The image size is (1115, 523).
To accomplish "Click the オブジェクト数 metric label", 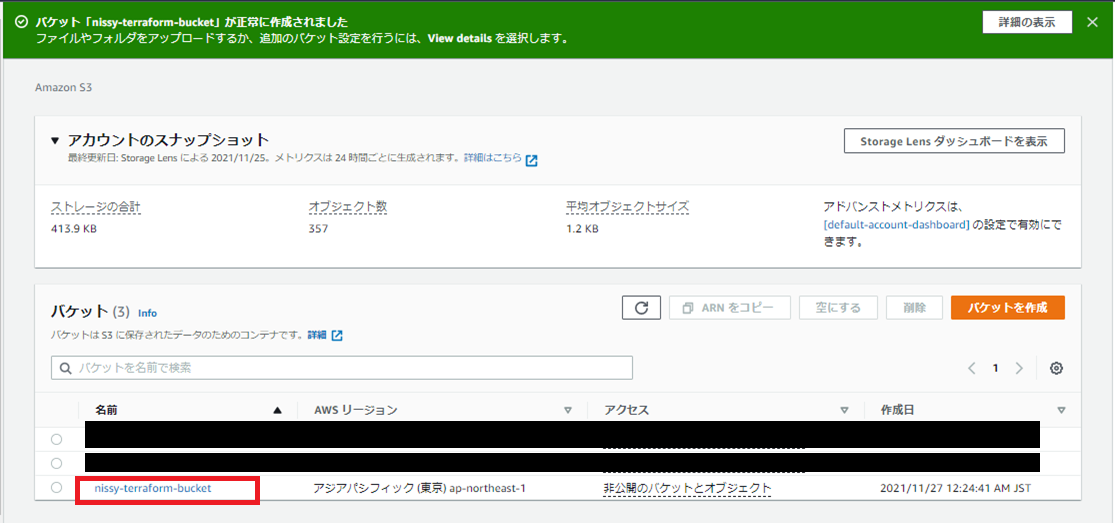I will (348, 207).
